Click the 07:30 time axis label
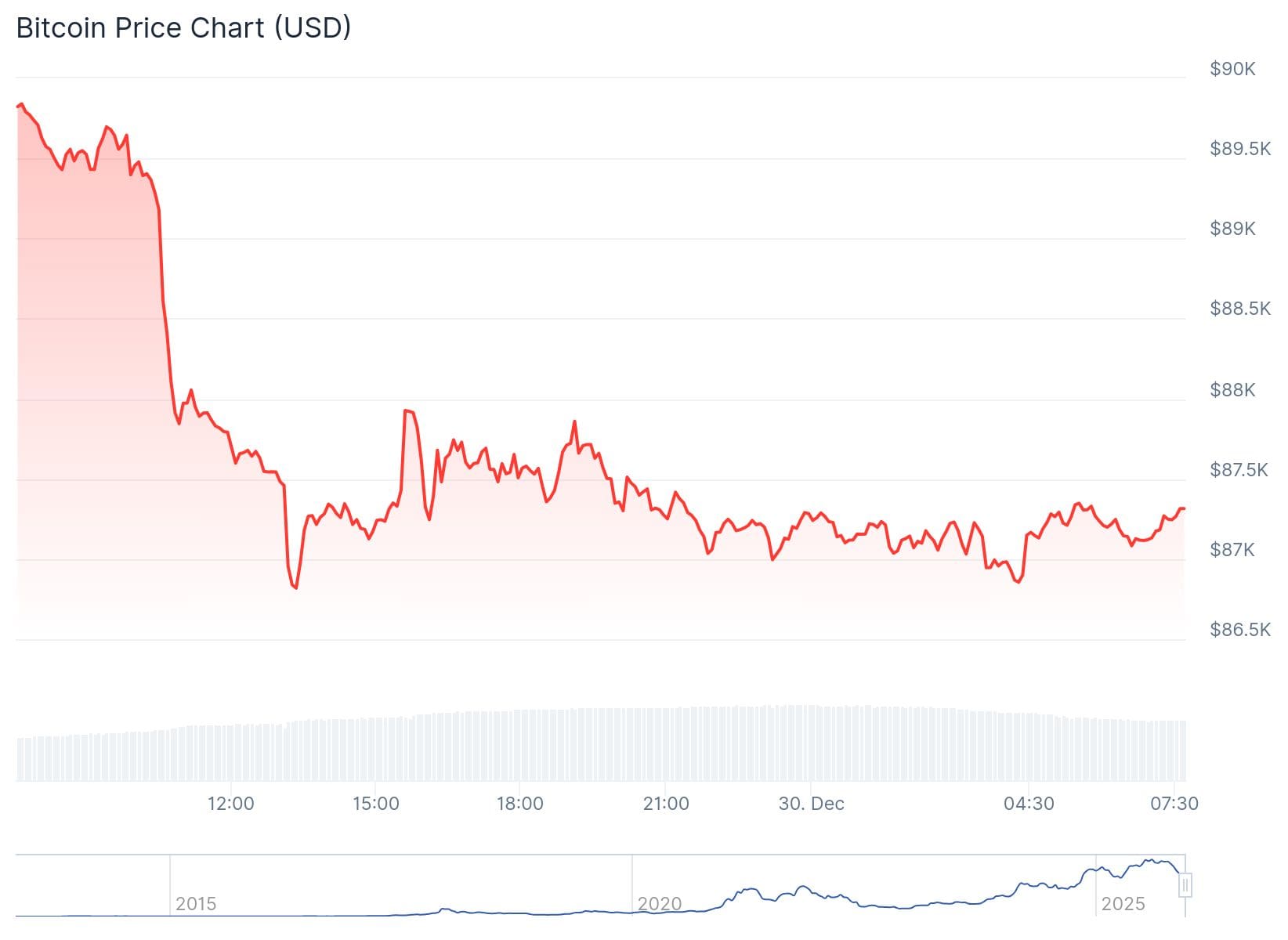This screenshot has height=940, width=1288. [1174, 804]
